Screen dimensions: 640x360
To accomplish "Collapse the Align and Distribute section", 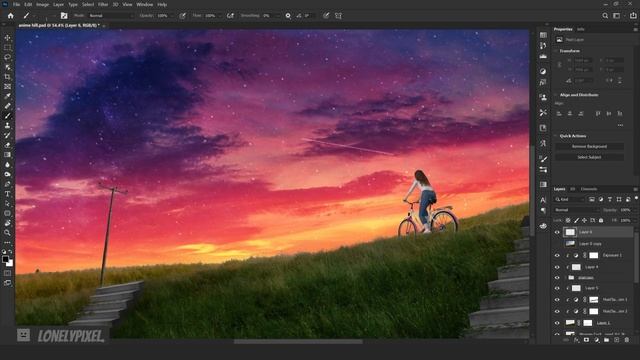I will [x=556, y=95].
